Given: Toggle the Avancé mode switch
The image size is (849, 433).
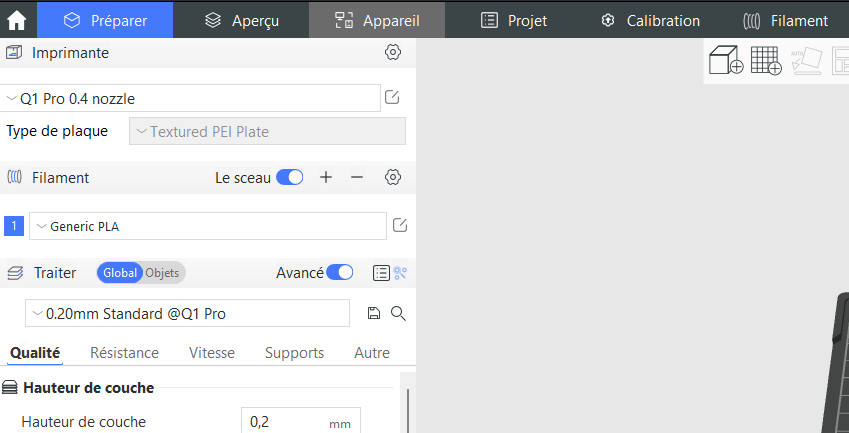Looking at the screenshot, I should click(x=340, y=272).
